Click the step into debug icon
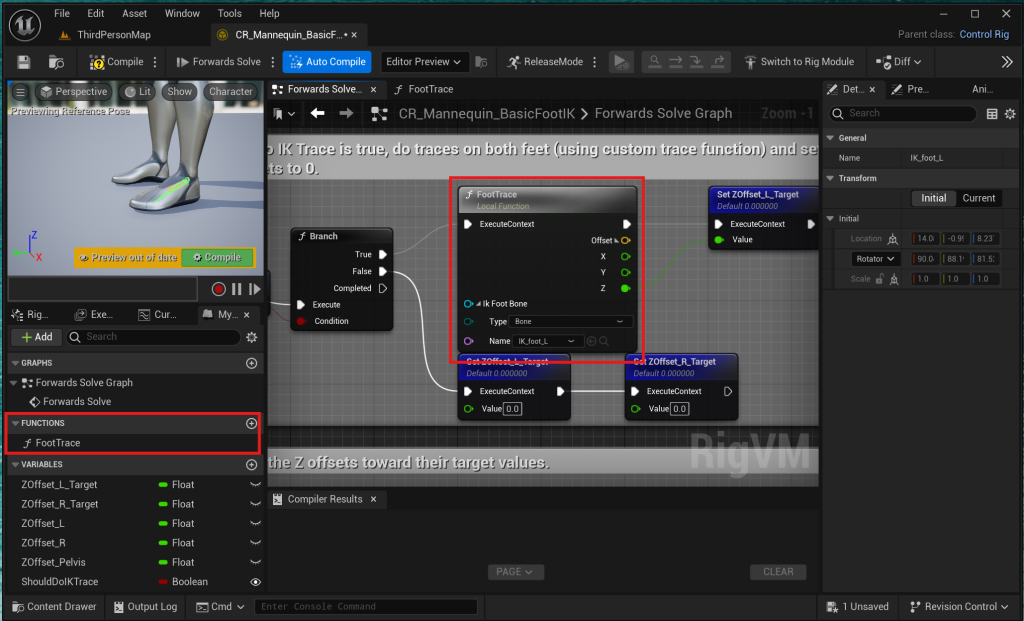Screen dimensions: 1024x621 tap(696, 62)
